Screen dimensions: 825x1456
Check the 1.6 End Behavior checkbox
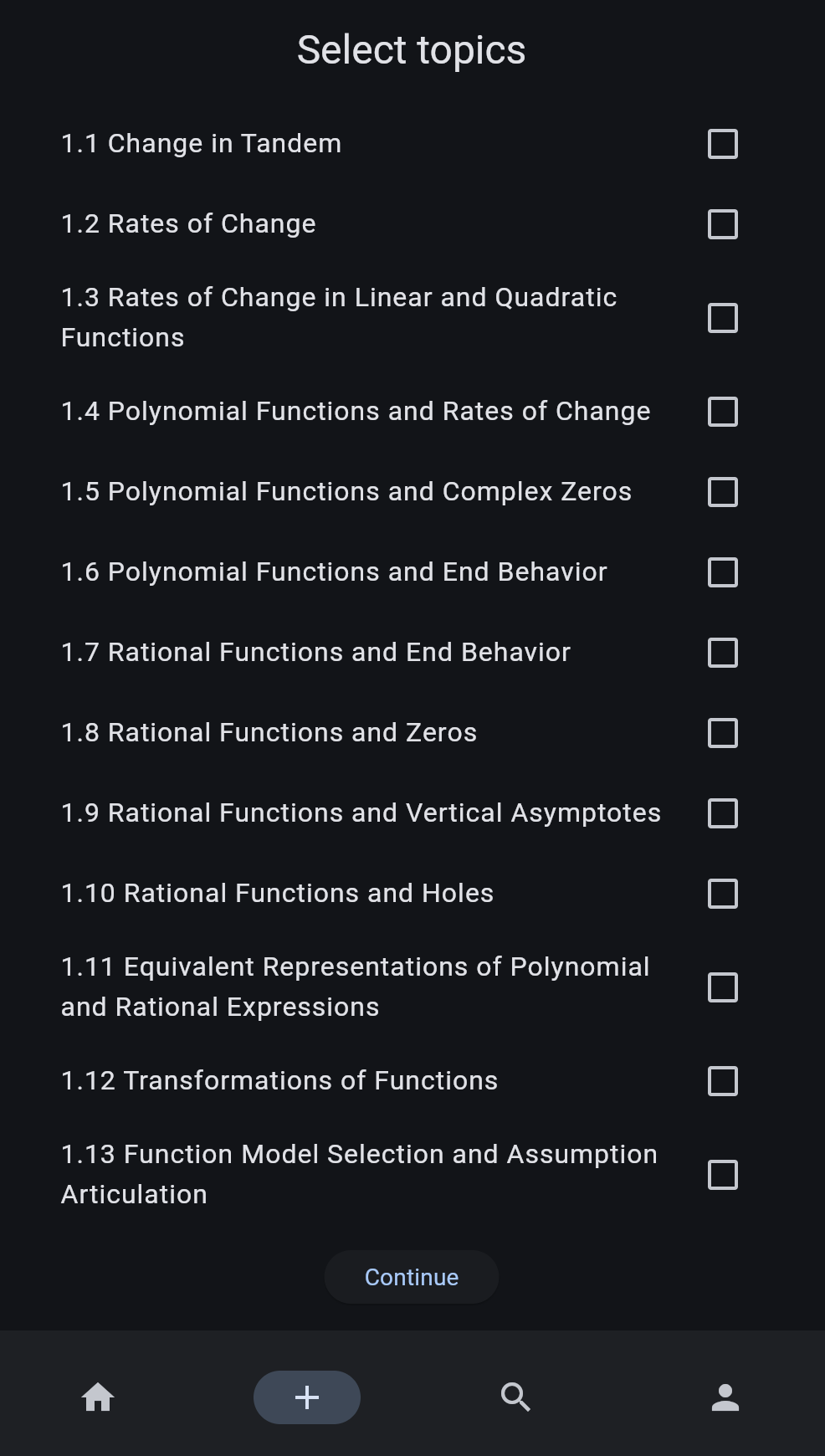[x=722, y=572]
